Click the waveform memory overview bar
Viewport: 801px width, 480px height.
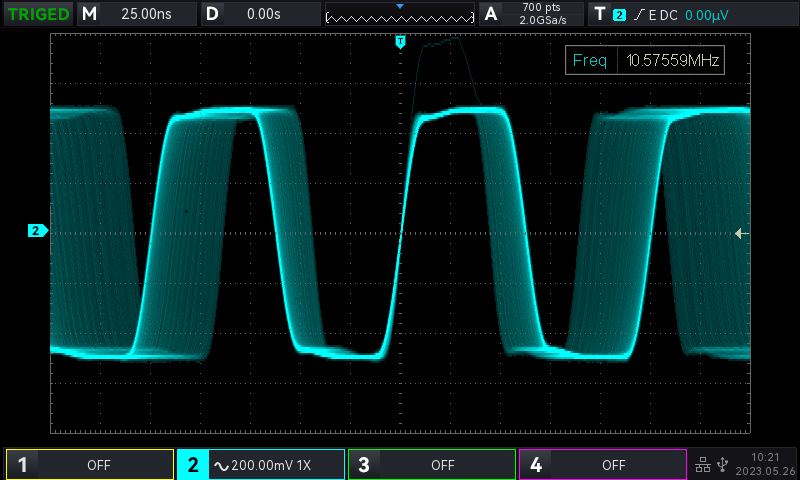tap(400, 14)
